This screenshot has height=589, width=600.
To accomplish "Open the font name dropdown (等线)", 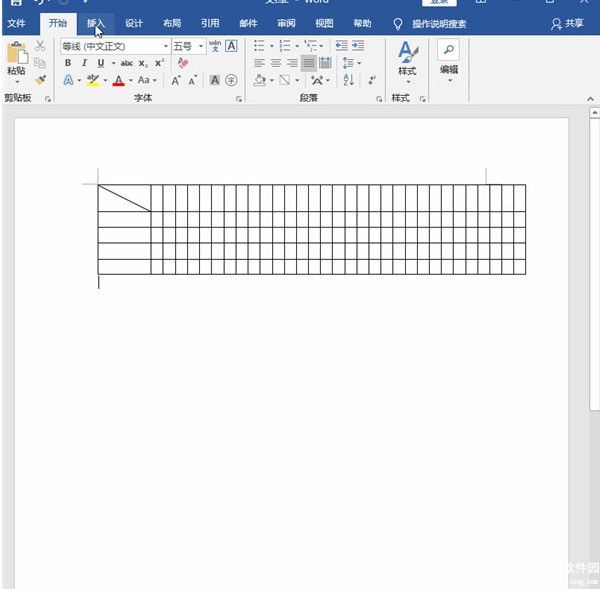I will coord(115,46).
